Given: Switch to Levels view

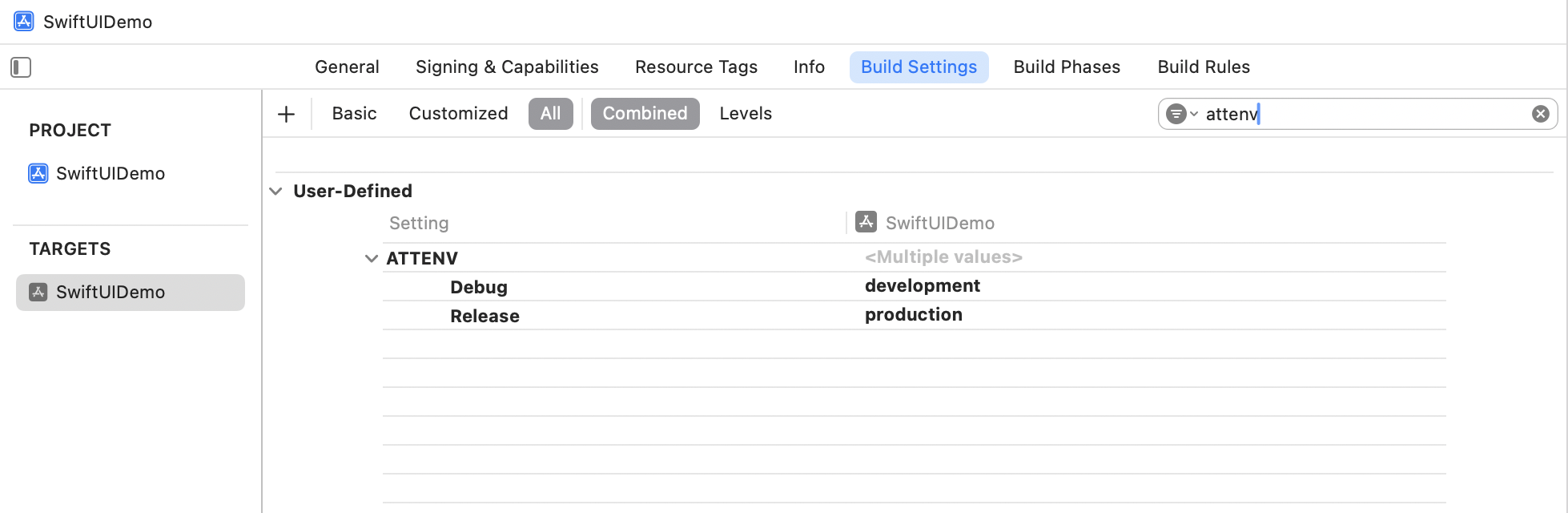Looking at the screenshot, I should [746, 114].
